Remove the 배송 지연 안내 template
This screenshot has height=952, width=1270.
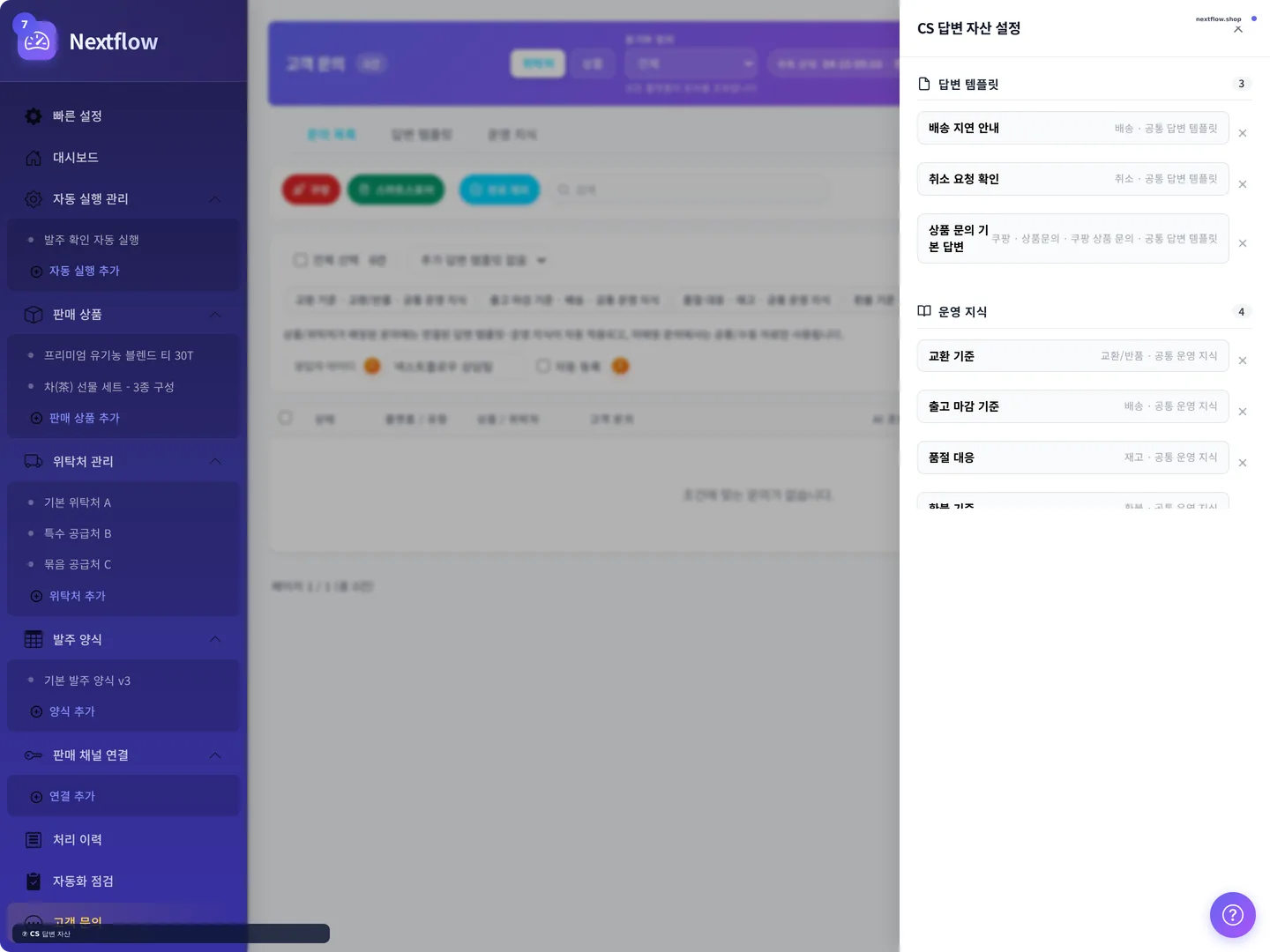click(x=1243, y=133)
